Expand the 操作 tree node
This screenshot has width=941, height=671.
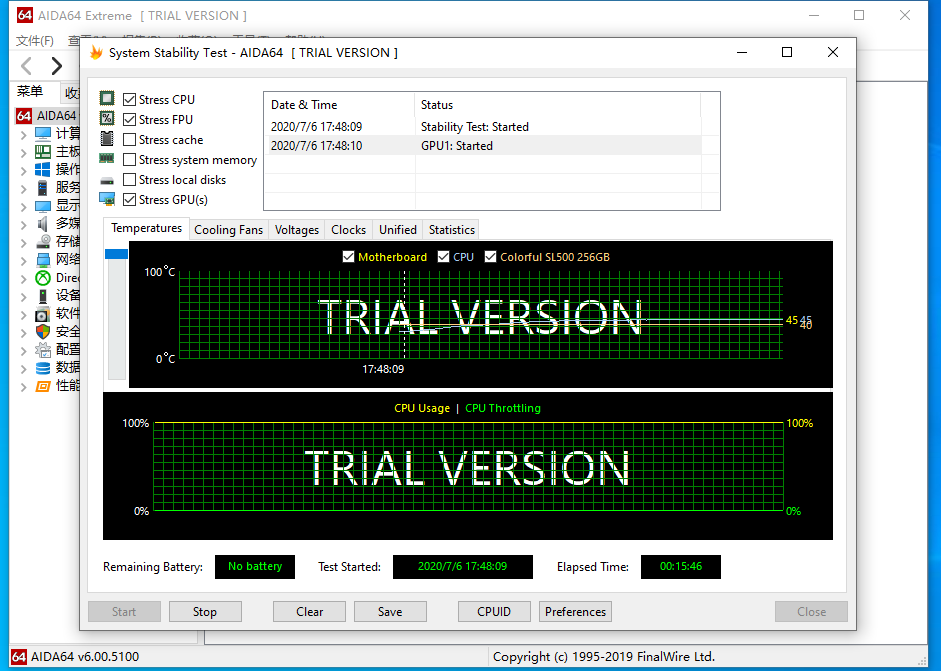click(x=23, y=170)
